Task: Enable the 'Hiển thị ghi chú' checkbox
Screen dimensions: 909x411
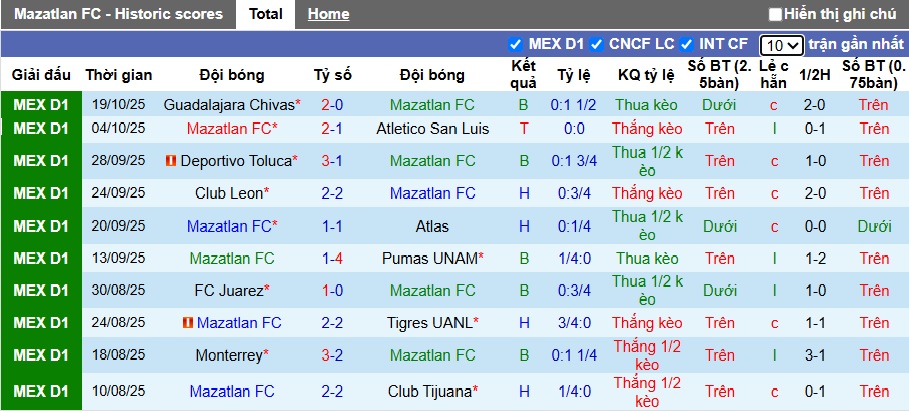Action: (775, 14)
